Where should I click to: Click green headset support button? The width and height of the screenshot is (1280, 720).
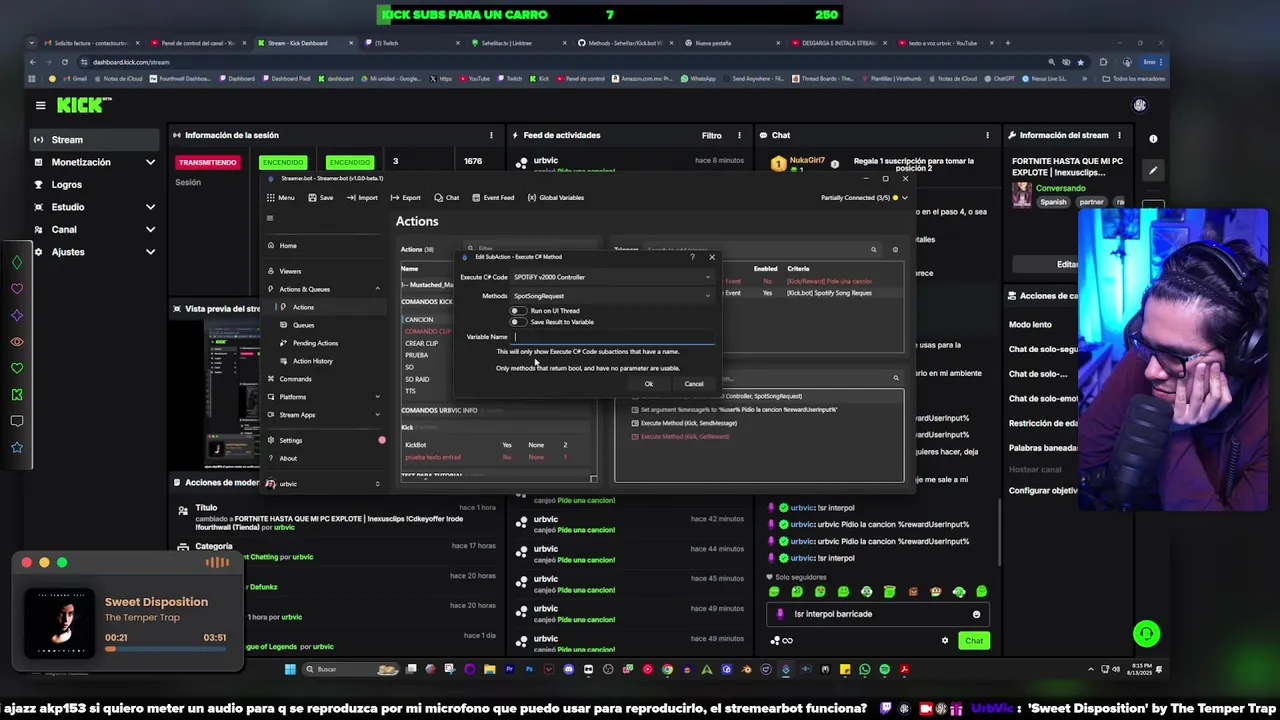[x=1147, y=634]
